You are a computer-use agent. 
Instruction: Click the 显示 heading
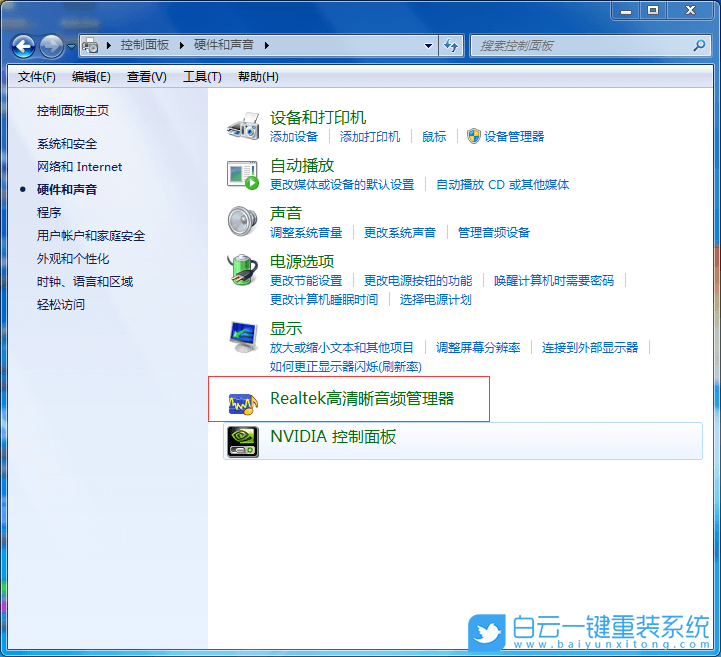click(286, 329)
